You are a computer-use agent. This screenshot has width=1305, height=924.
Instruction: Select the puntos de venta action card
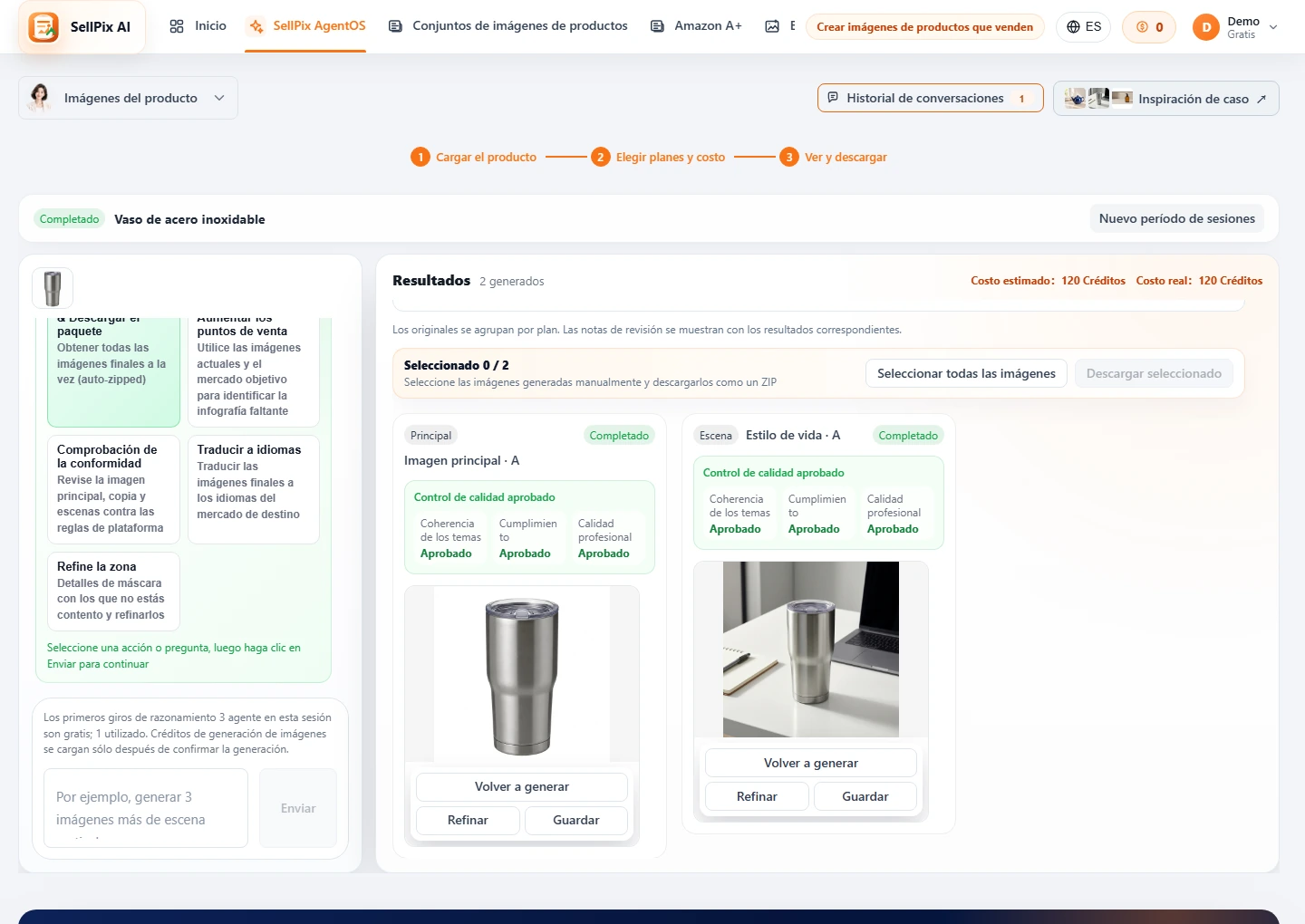[254, 371]
